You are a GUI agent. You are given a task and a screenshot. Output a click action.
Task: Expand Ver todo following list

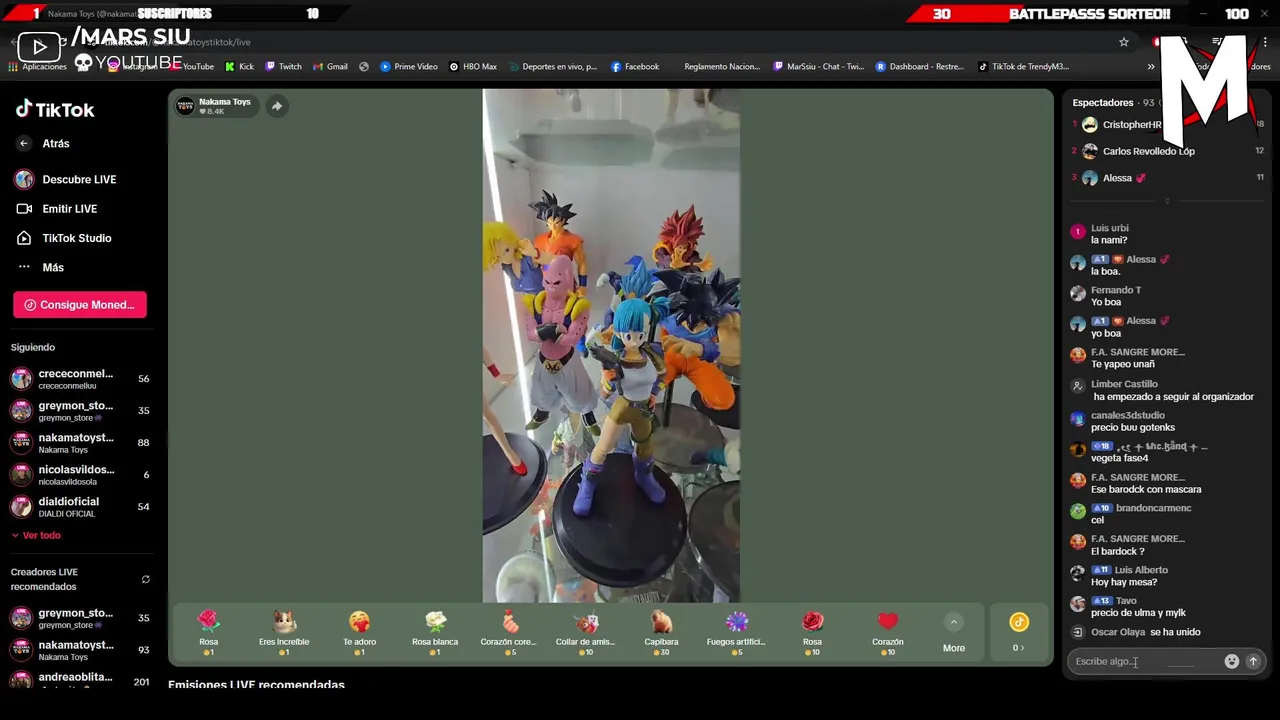click(x=36, y=535)
